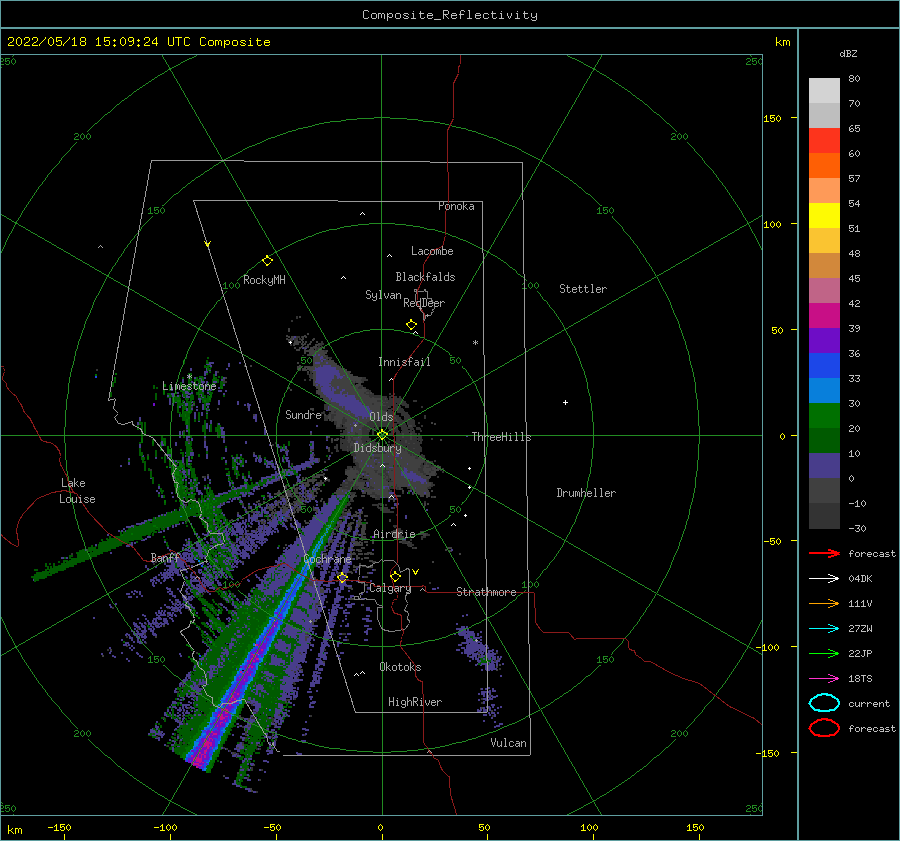Click the Blackfalds city label
The height and width of the screenshot is (841, 900).
(425, 277)
